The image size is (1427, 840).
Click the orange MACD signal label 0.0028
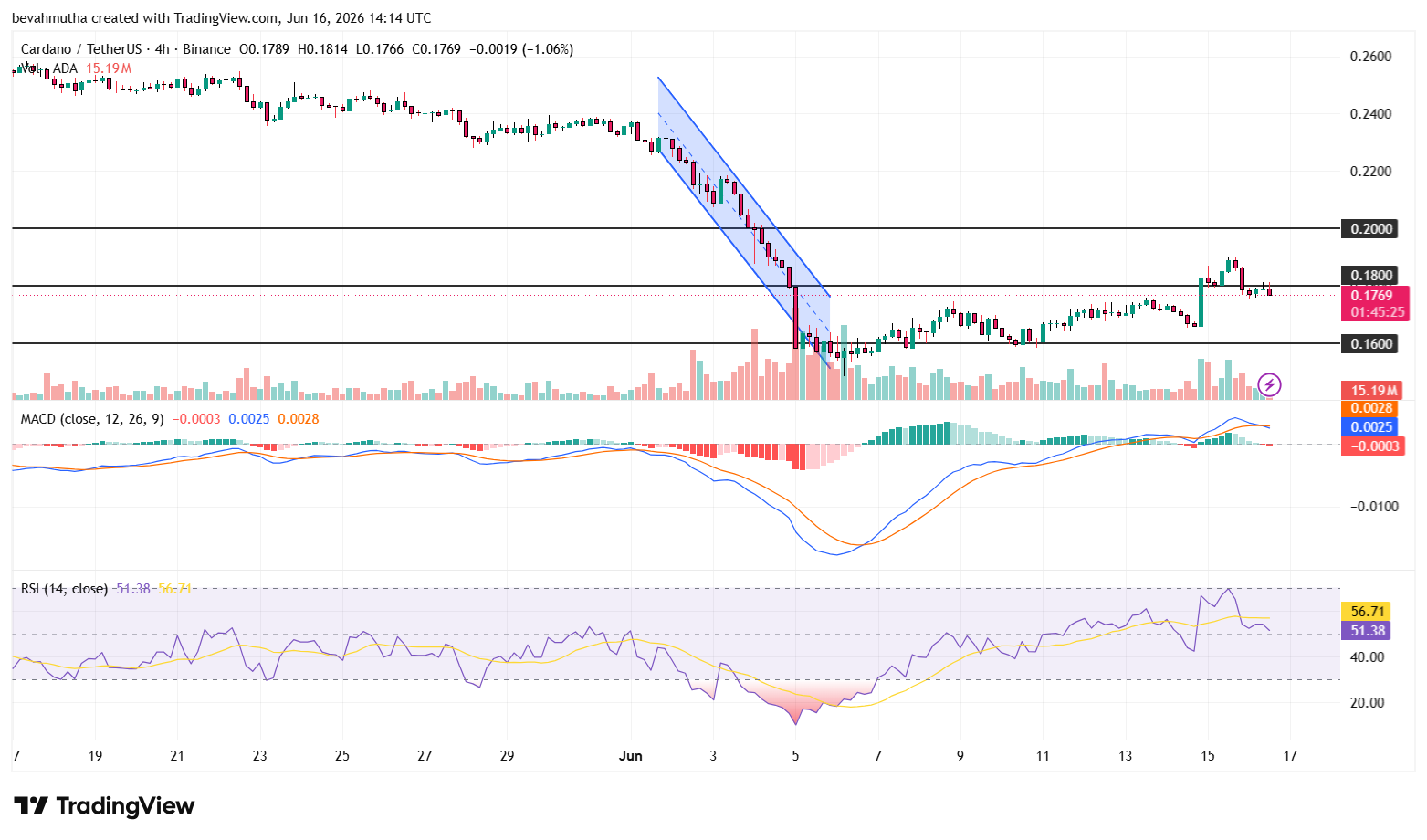coord(1371,408)
